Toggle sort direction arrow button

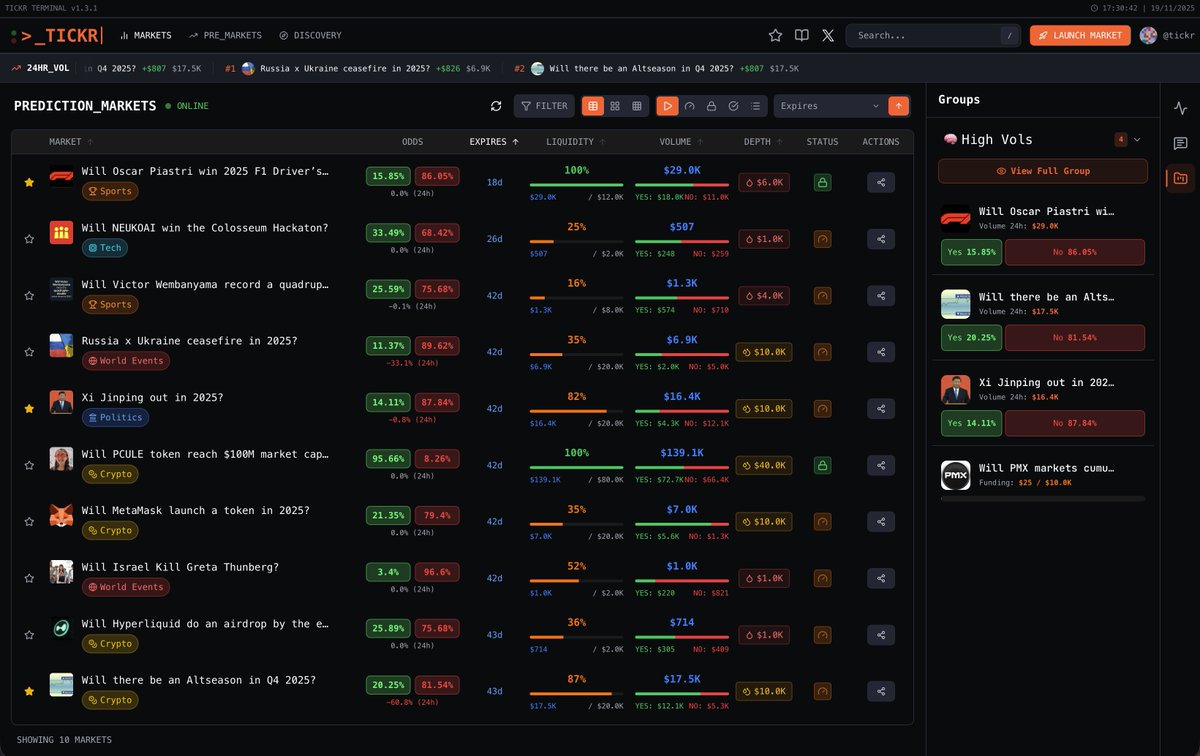[x=899, y=106]
